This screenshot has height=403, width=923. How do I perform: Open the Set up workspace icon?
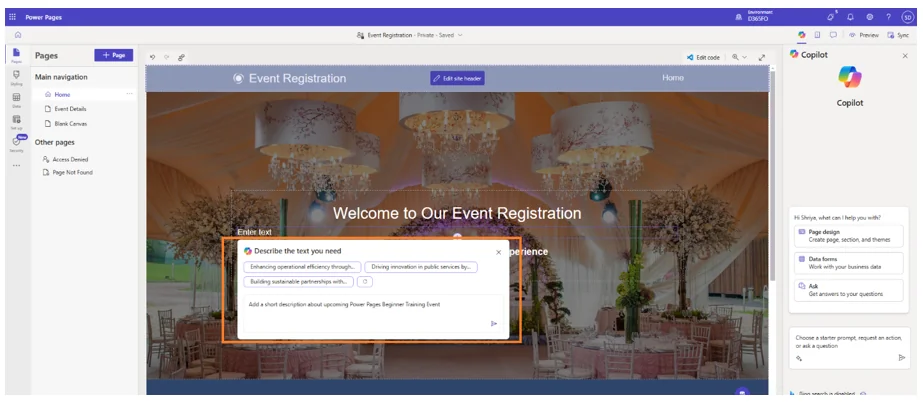coord(16,121)
